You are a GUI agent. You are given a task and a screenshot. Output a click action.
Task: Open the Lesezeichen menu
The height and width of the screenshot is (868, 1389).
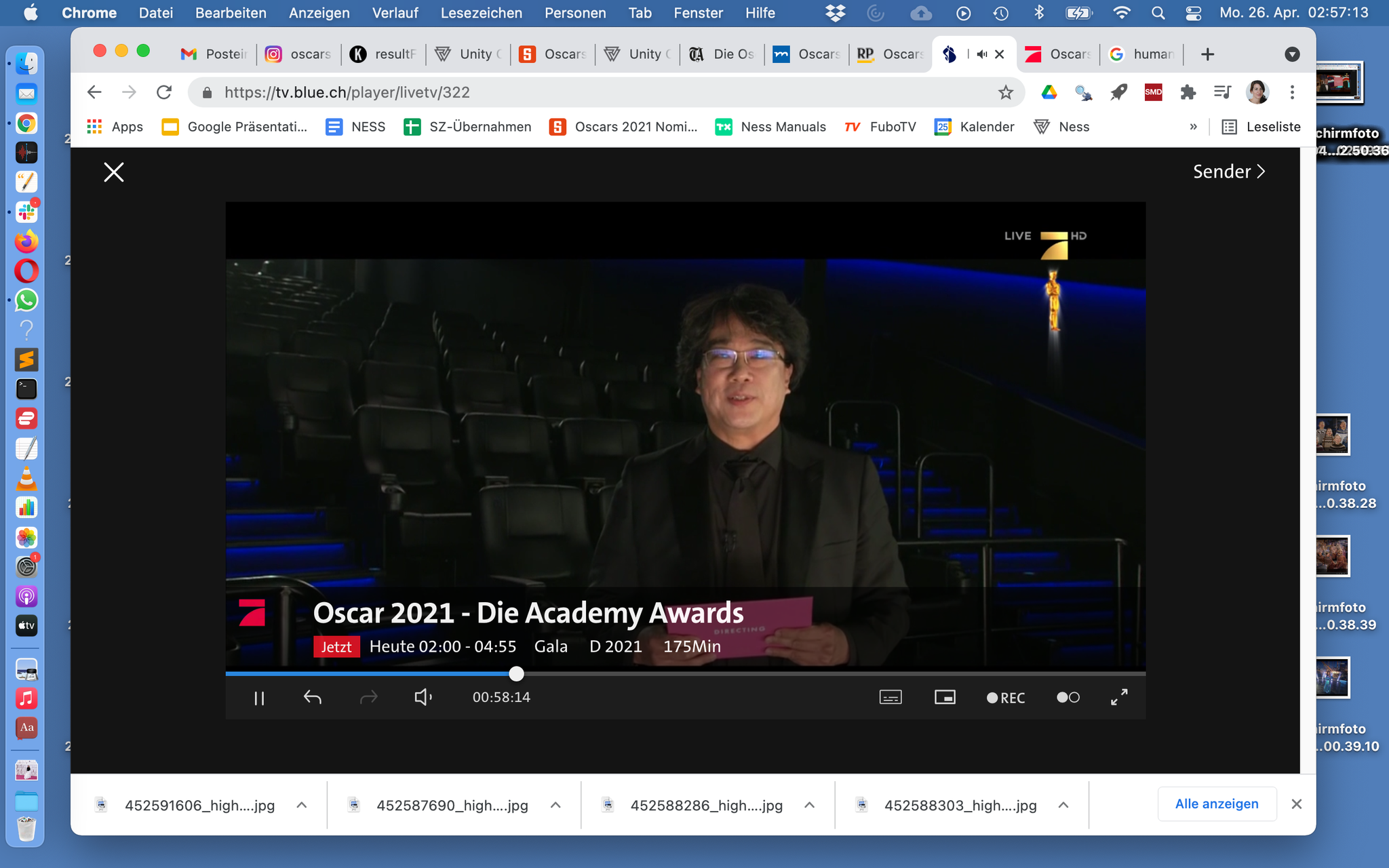pyautogui.click(x=481, y=13)
